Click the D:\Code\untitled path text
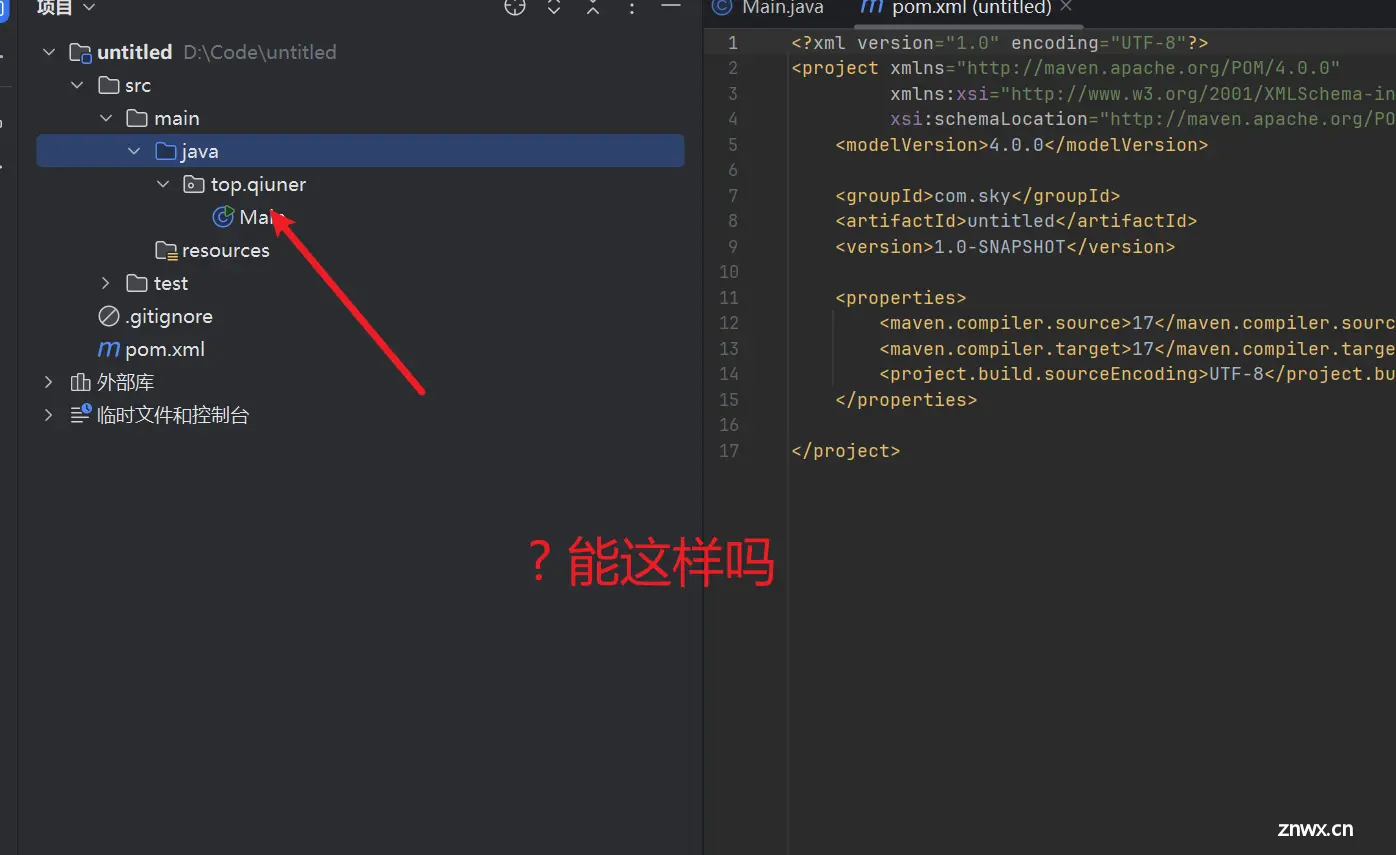The width and height of the screenshot is (1396, 855). (x=260, y=52)
